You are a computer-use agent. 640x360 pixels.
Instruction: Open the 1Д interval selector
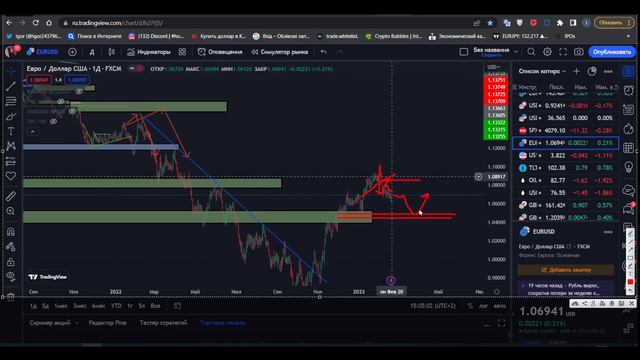(92, 52)
